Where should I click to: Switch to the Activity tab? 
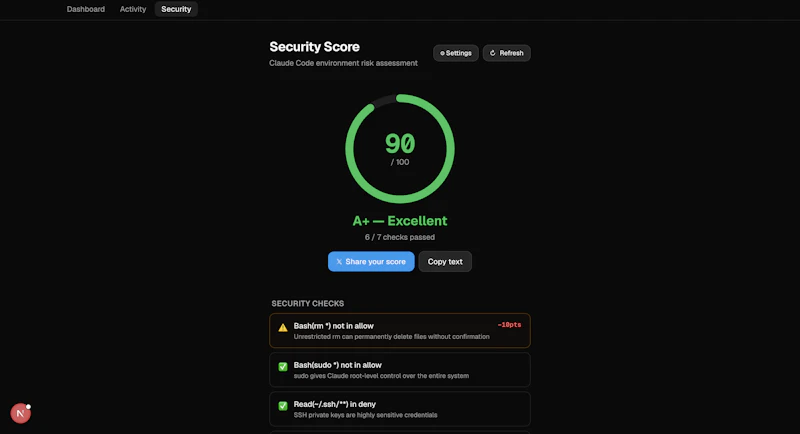[133, 9]
